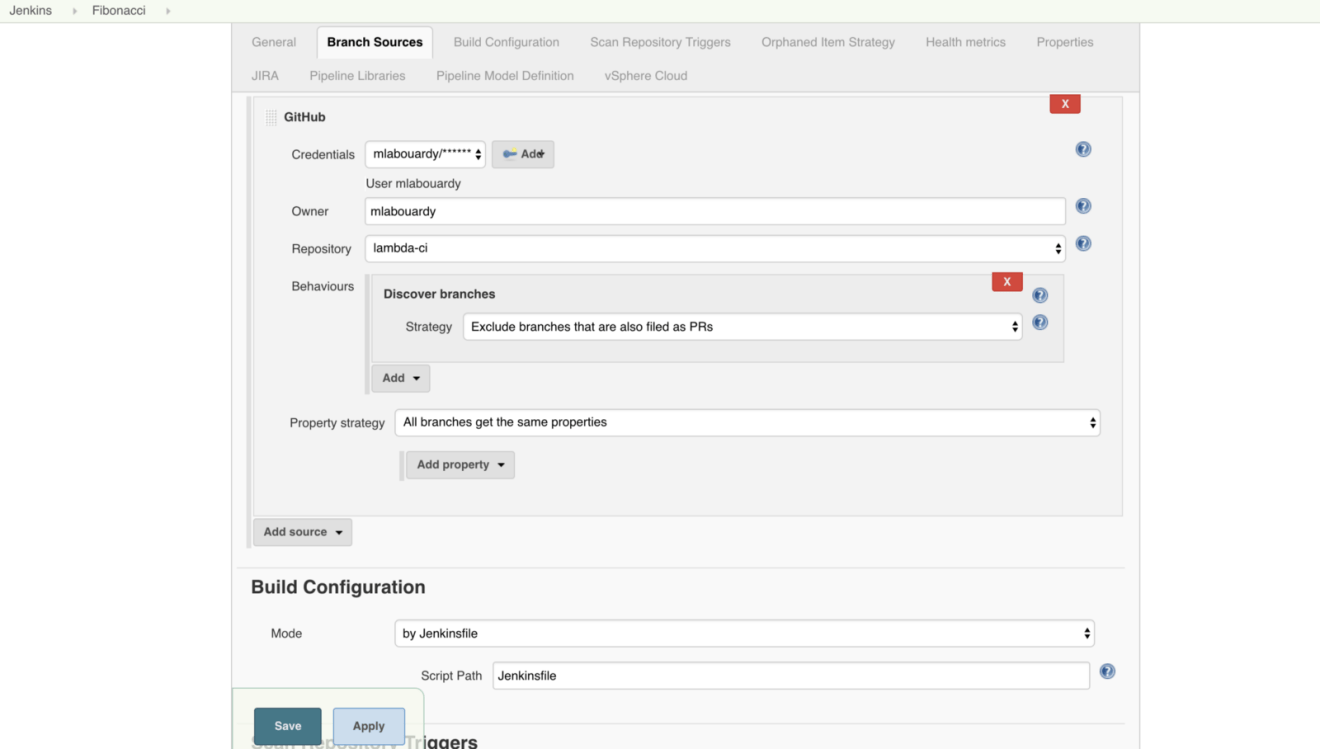
Task: Open the breadcrumb arrow after Fibonacci
Action: point(168,11)
